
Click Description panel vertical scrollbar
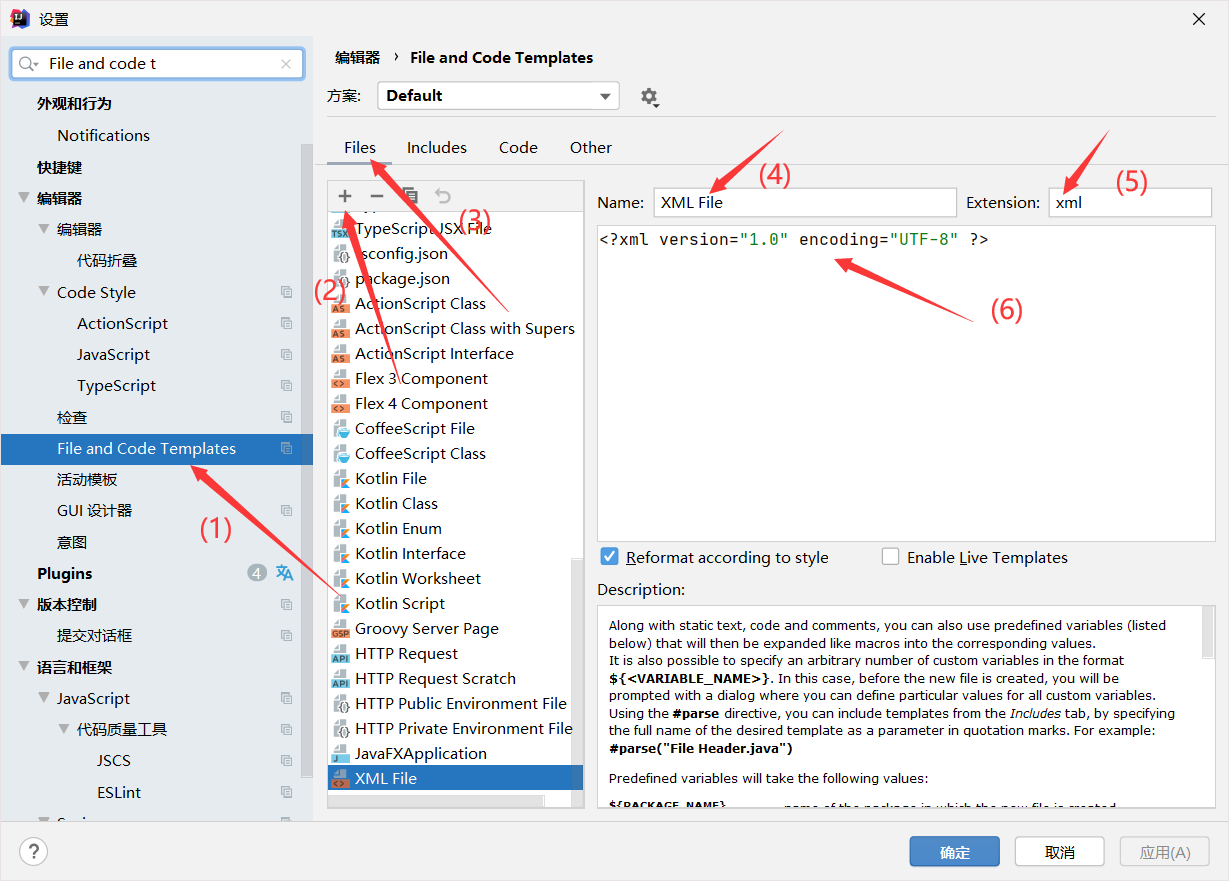pos(1208,630)
